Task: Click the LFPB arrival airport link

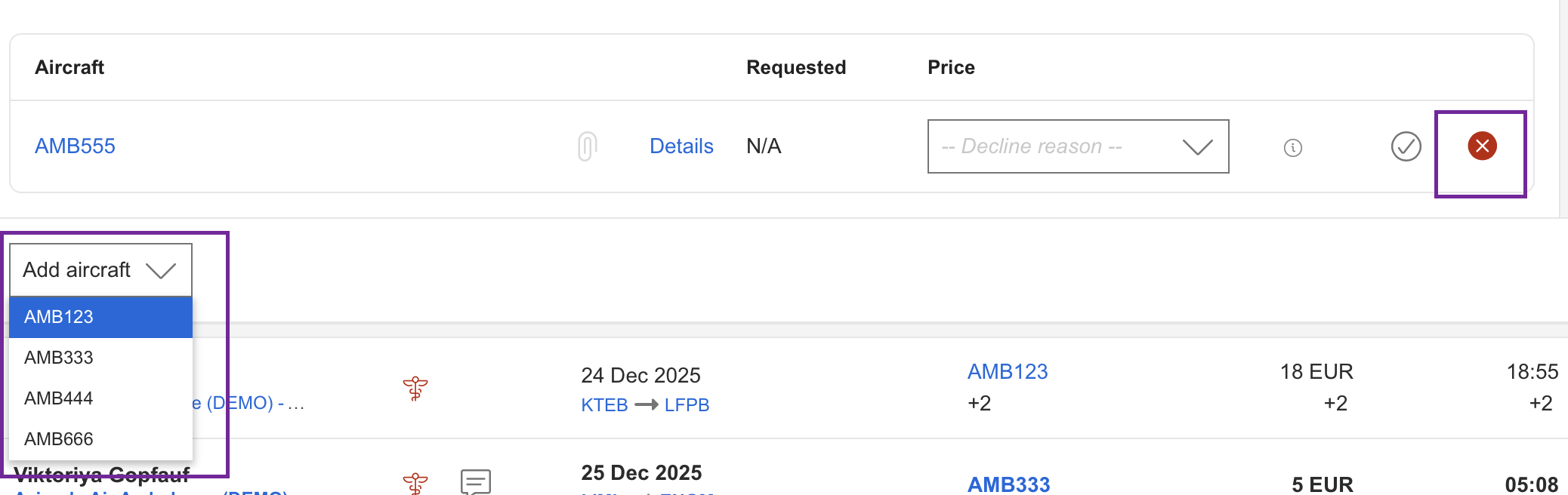Action: coord(687,405)
